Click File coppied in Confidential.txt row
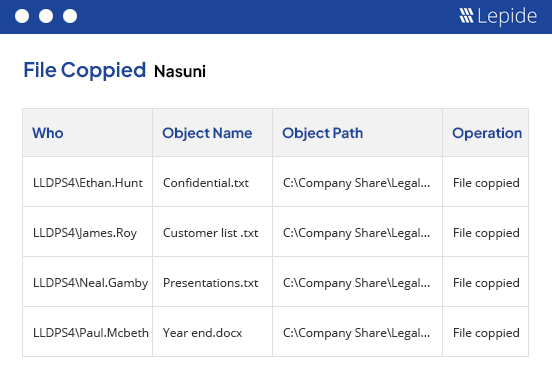 (486, 183)
